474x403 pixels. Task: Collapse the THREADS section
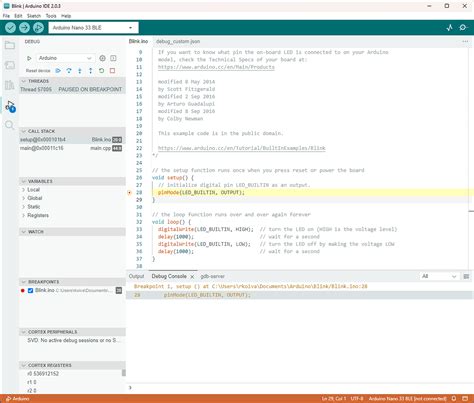pyautogui.click(x=72, y=81)
